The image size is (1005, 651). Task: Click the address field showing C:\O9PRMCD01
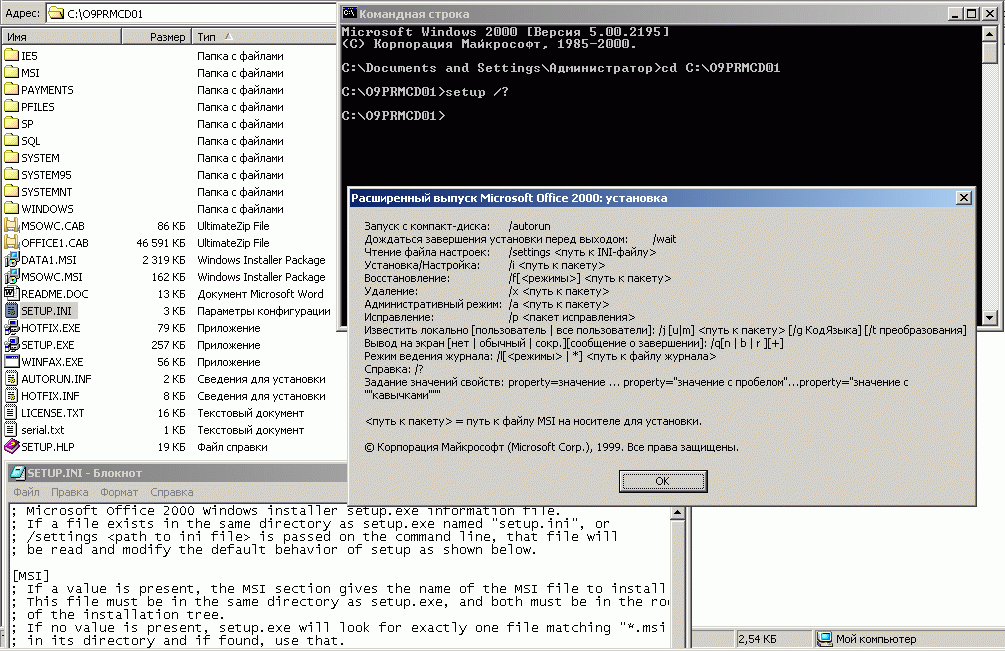[x=192, y=13]
